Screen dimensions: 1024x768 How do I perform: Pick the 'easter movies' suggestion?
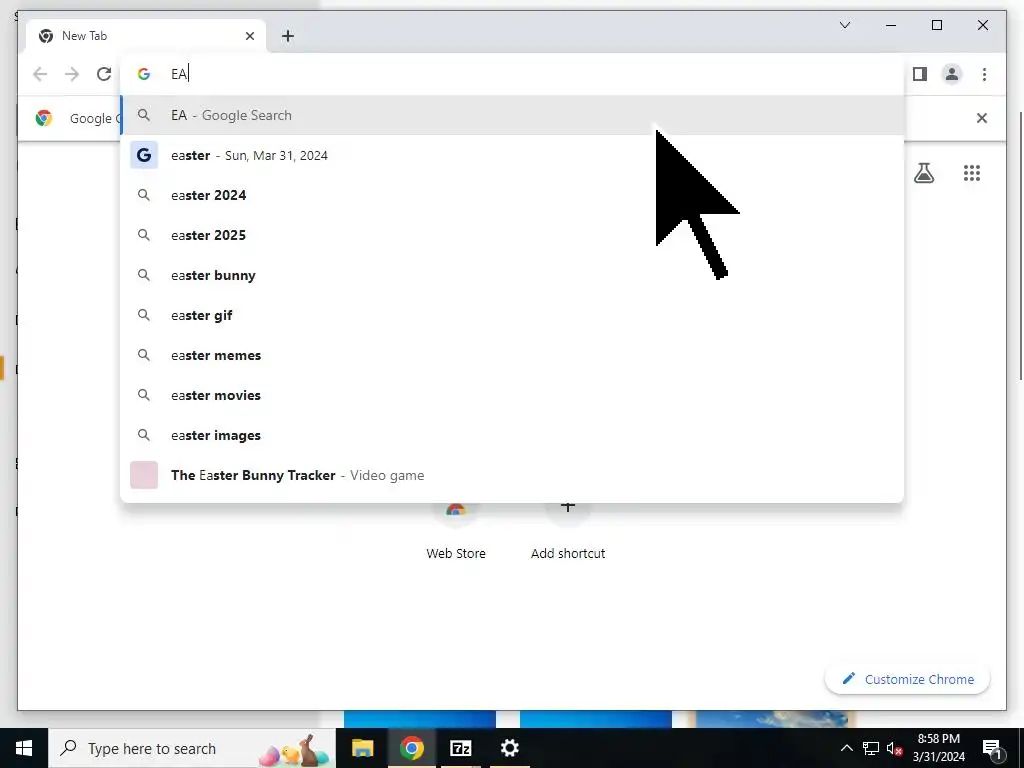pos(513,395)
